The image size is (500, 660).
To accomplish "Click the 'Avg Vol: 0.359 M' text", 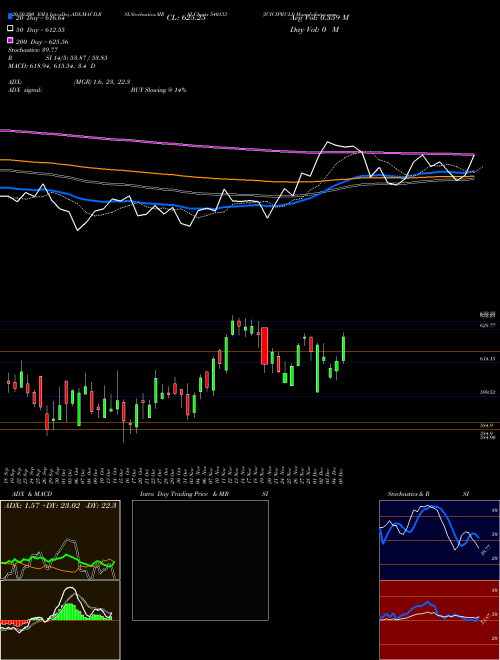I will 319,18.
